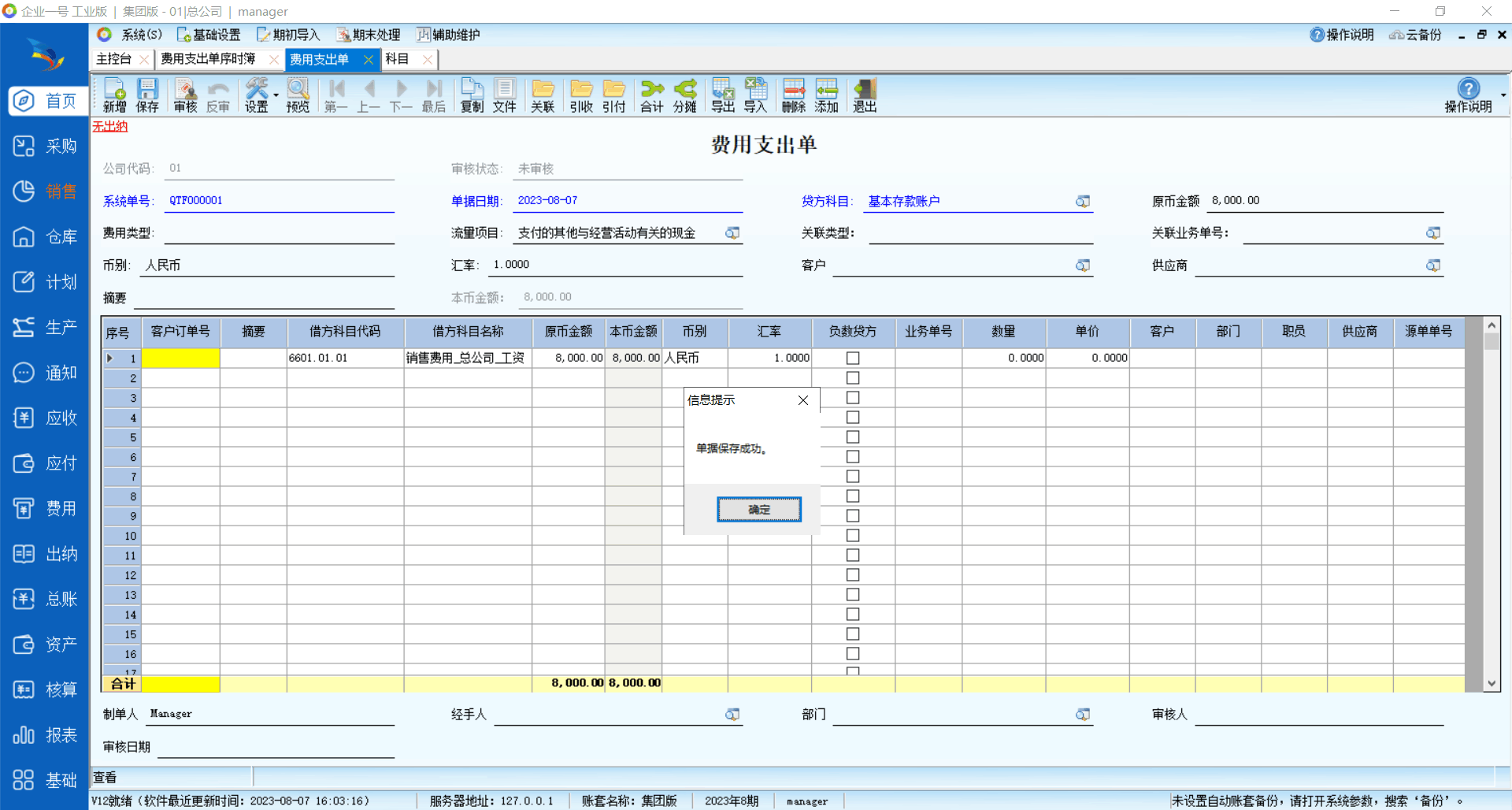This screenshot has height=810, width=1512.
Task: Click the table's vertical scrollbar down arrow
Action: coord(1491,684)
